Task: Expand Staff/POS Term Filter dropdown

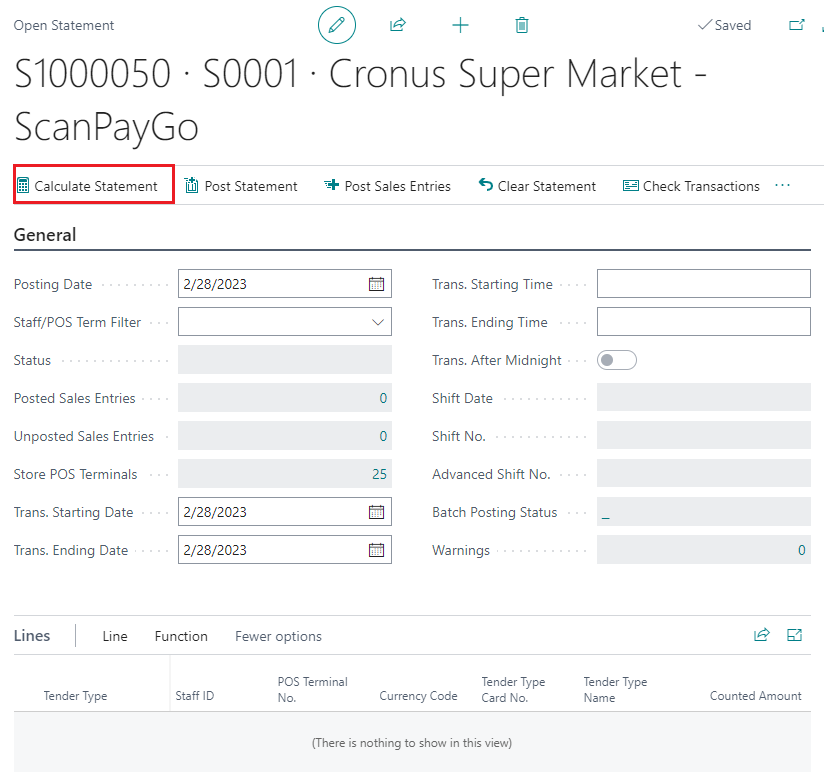Action: point(378,322)
